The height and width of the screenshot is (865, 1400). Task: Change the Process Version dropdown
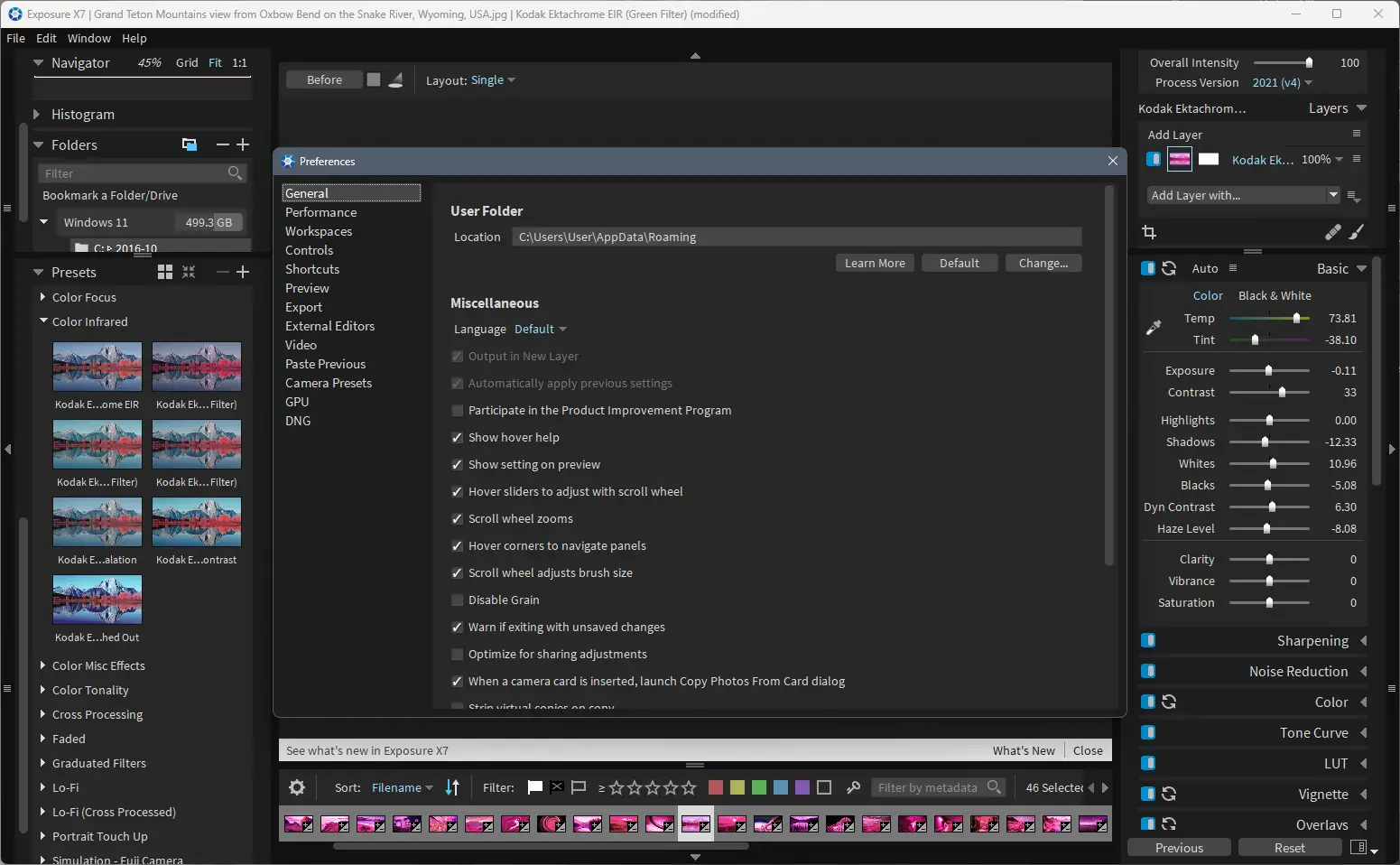[x=1283, y=82]
